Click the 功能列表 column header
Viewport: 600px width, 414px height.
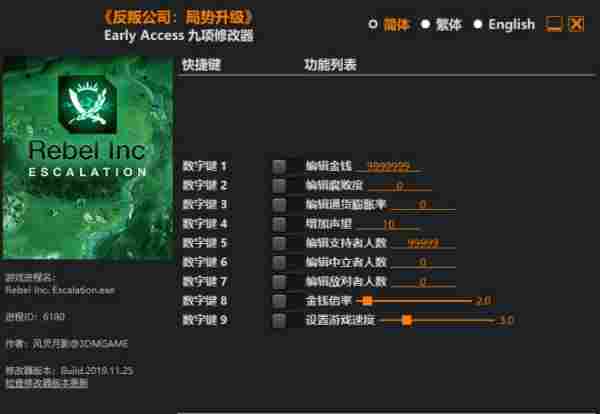pos(330,65)
